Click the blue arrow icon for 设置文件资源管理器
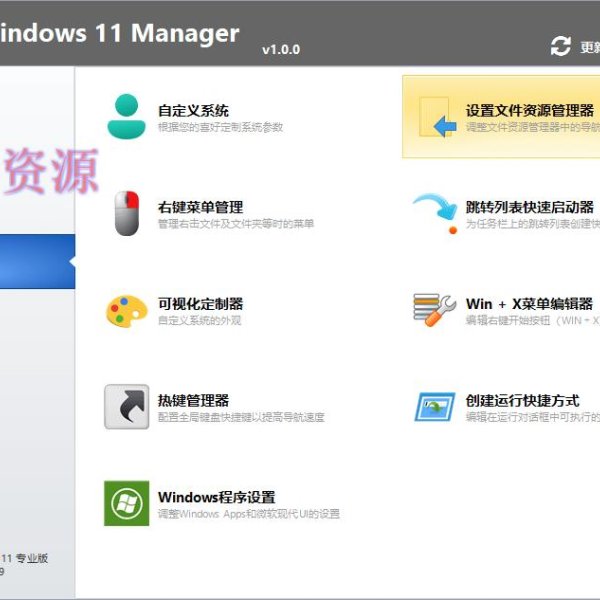This screenshot has width=600, height=600. tap(438, 117)
